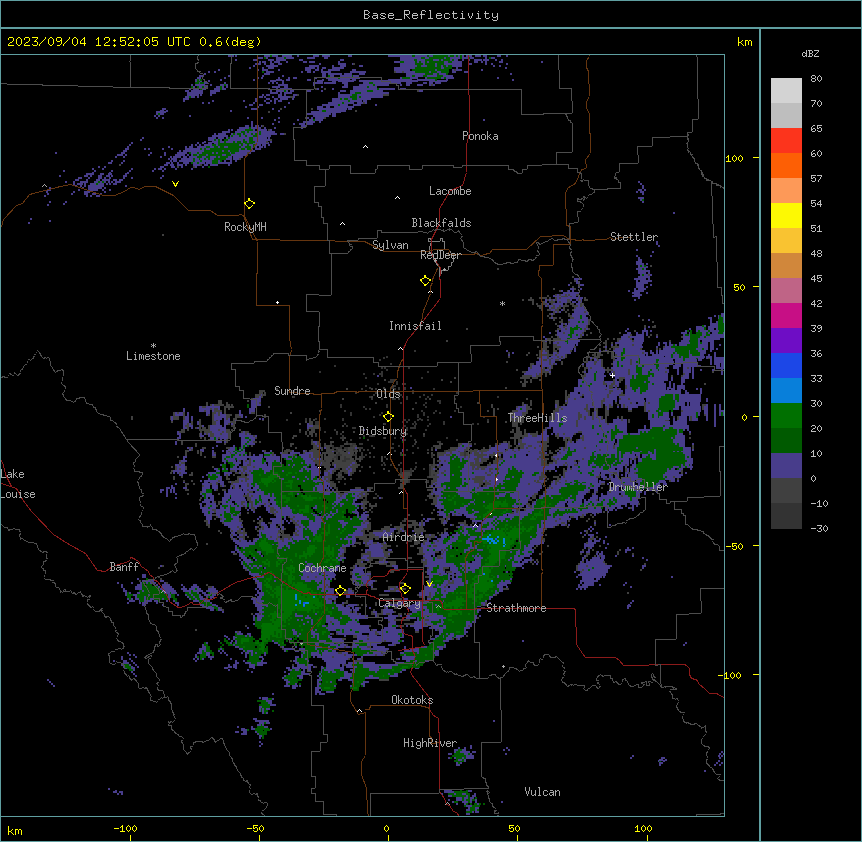Click the km unit label at bottom left
Viewport: 862px width, 842px height.
[15, 830]
